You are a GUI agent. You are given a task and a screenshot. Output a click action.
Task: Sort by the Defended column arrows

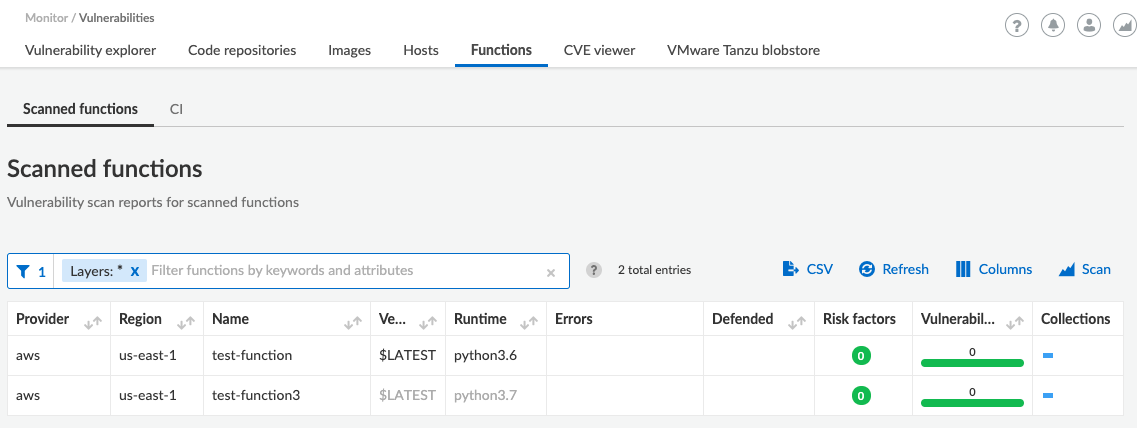point(796,323)
